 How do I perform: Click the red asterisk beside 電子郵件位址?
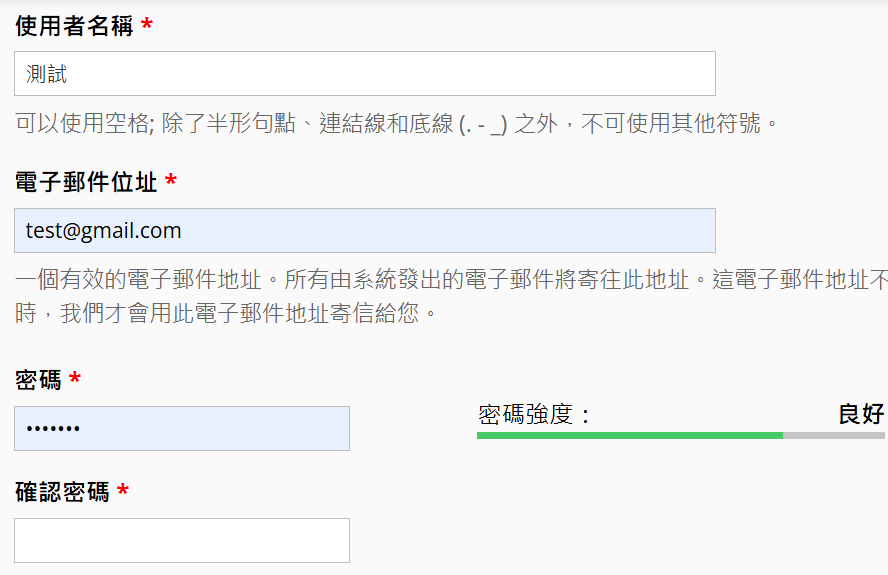click(x=171, y=183)
